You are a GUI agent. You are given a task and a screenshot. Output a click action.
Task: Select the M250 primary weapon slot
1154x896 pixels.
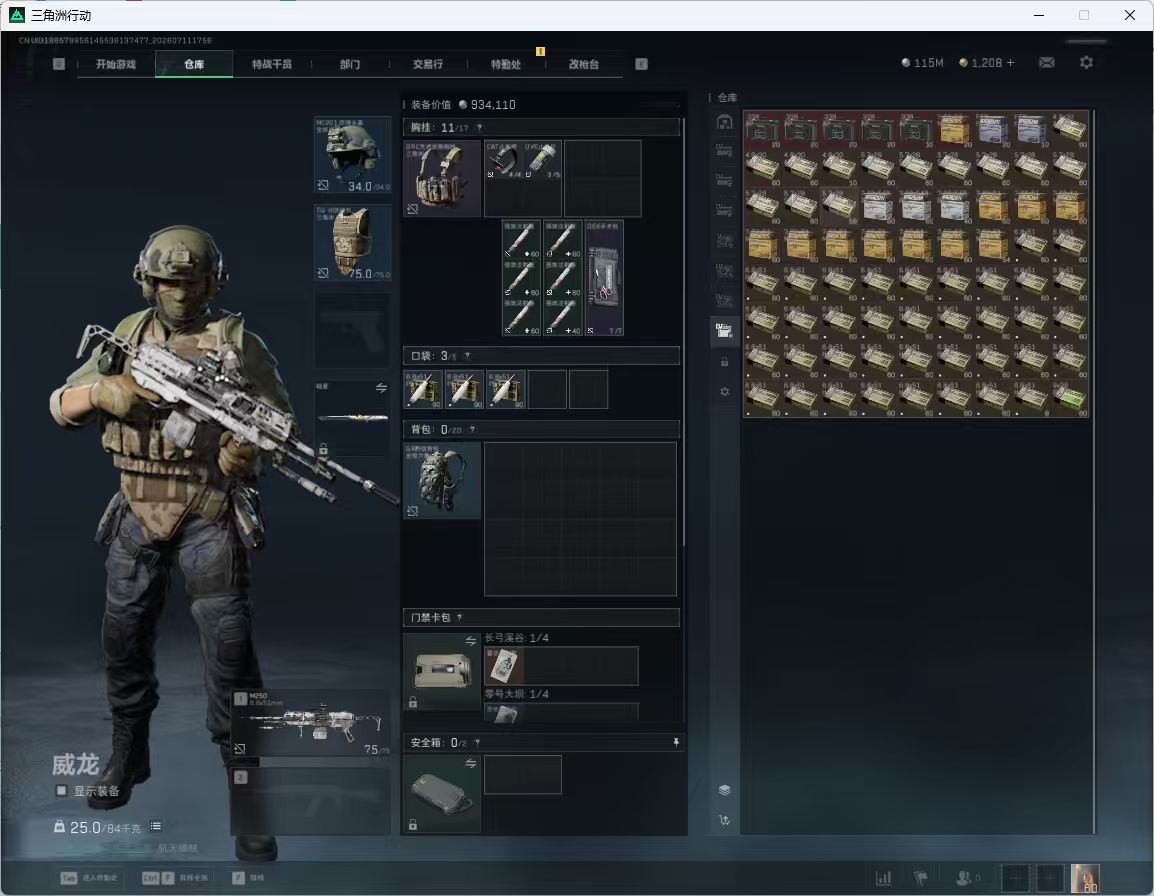point(311,723)
